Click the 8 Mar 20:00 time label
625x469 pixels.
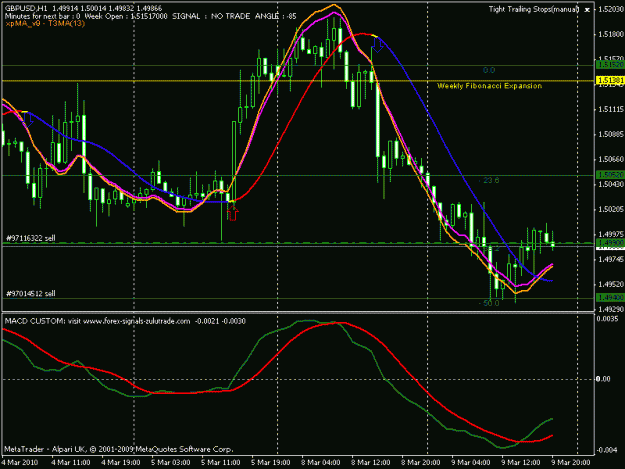pyautogui.click(x=421, y=463)
